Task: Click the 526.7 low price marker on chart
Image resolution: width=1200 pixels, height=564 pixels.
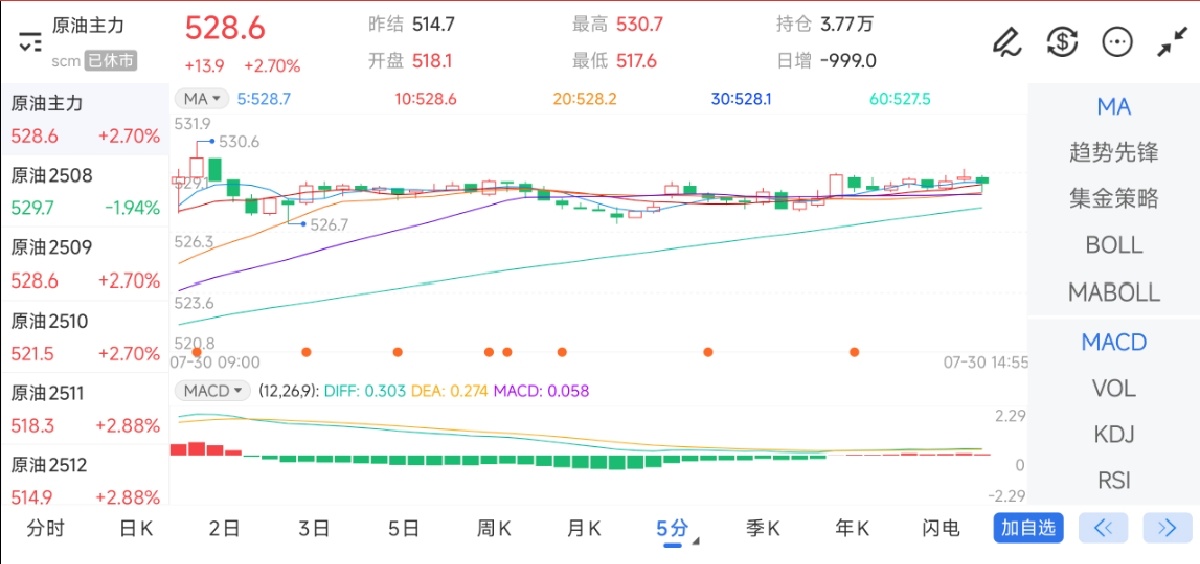Action: pos(329,225)
